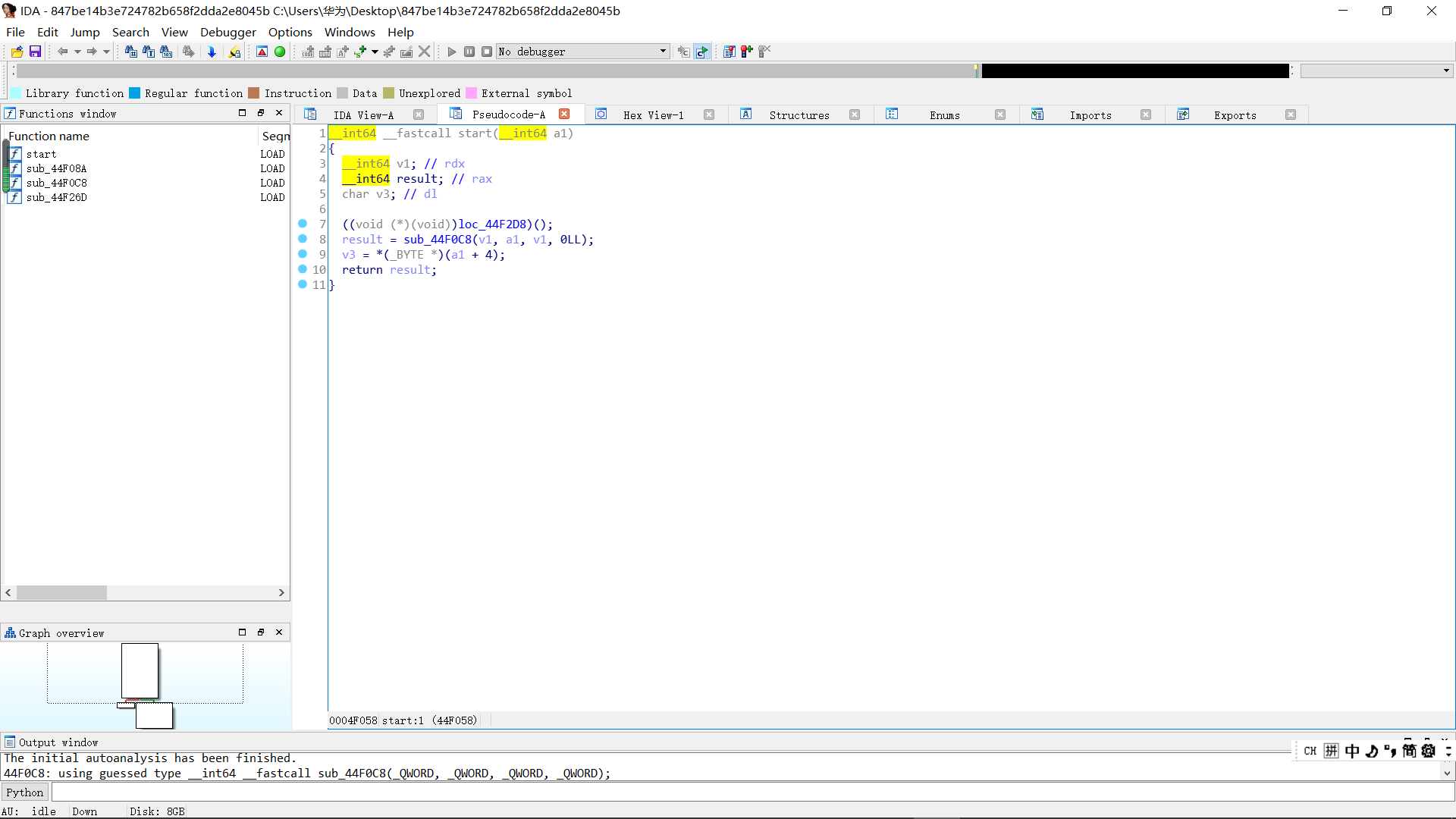Open the No debugger dropdown

(x=663, y=52)
